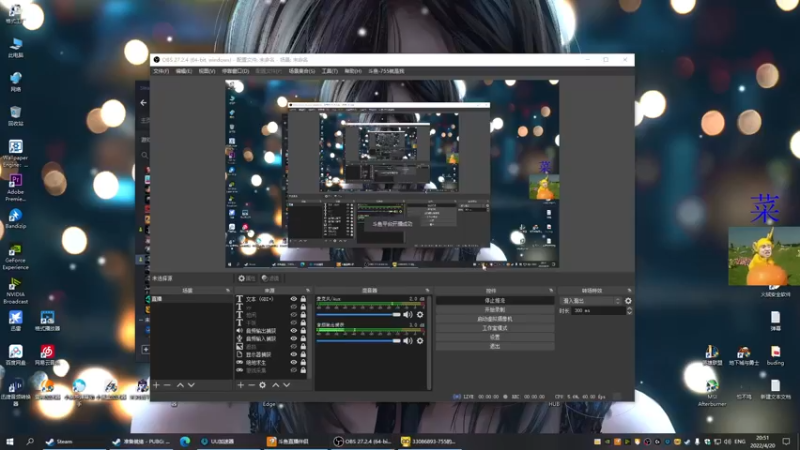The height and width of the screenshot is (450, 800).
Task: Open the 场景集合(S) menu in OBS
Action: pyautogui.click(x=302, y=71)
